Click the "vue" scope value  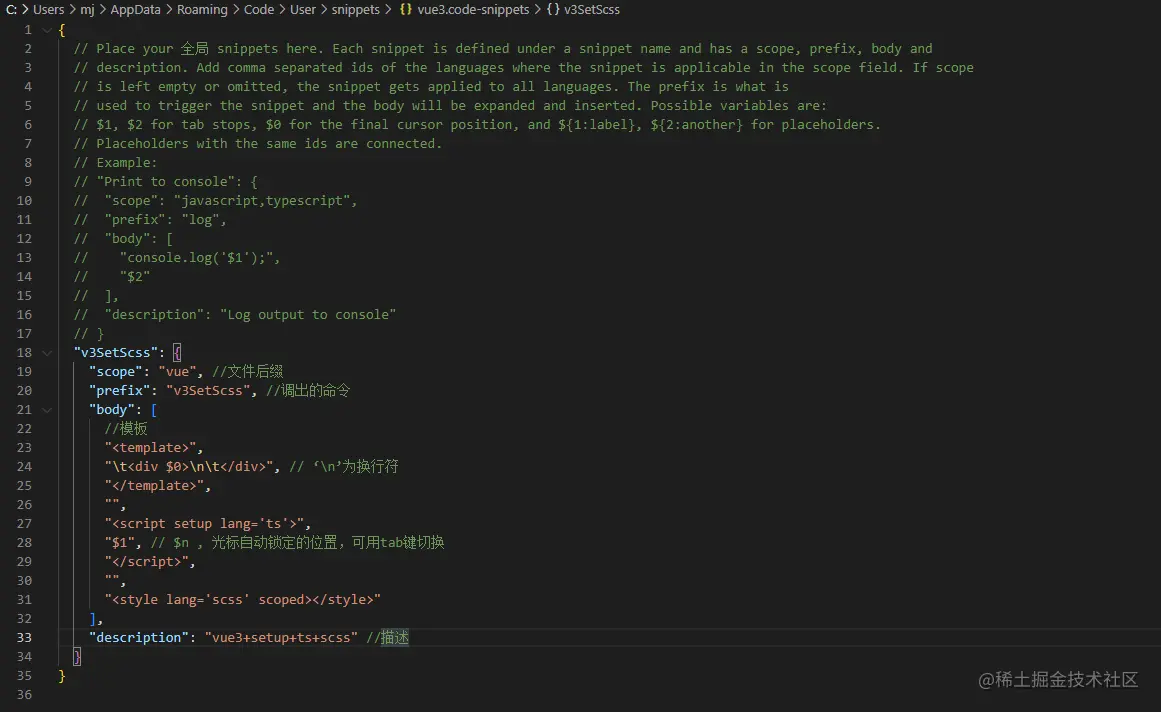coord(178,372)
